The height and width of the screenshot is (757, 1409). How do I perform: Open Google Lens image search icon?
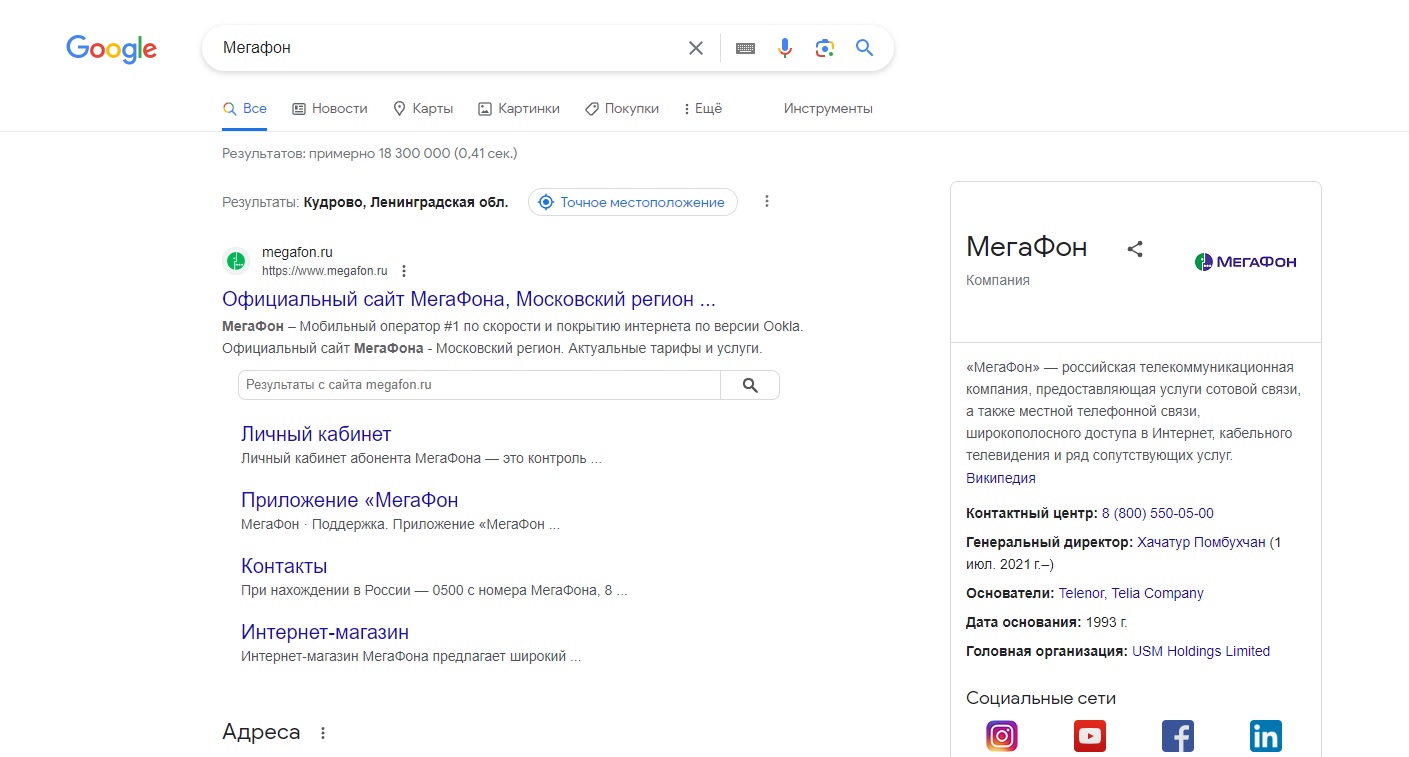pos(825,48)
